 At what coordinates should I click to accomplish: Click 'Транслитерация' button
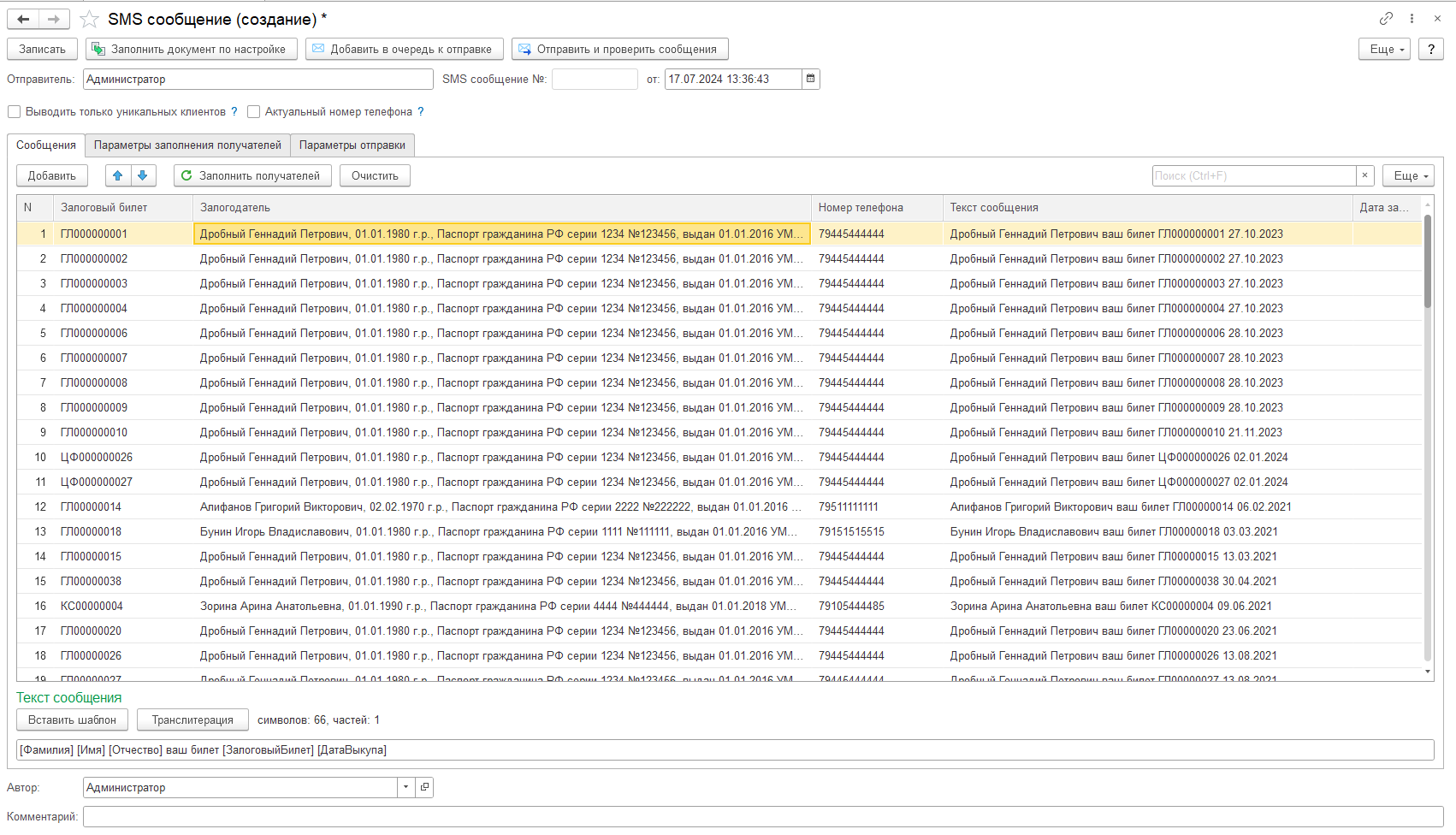(192, 720)
